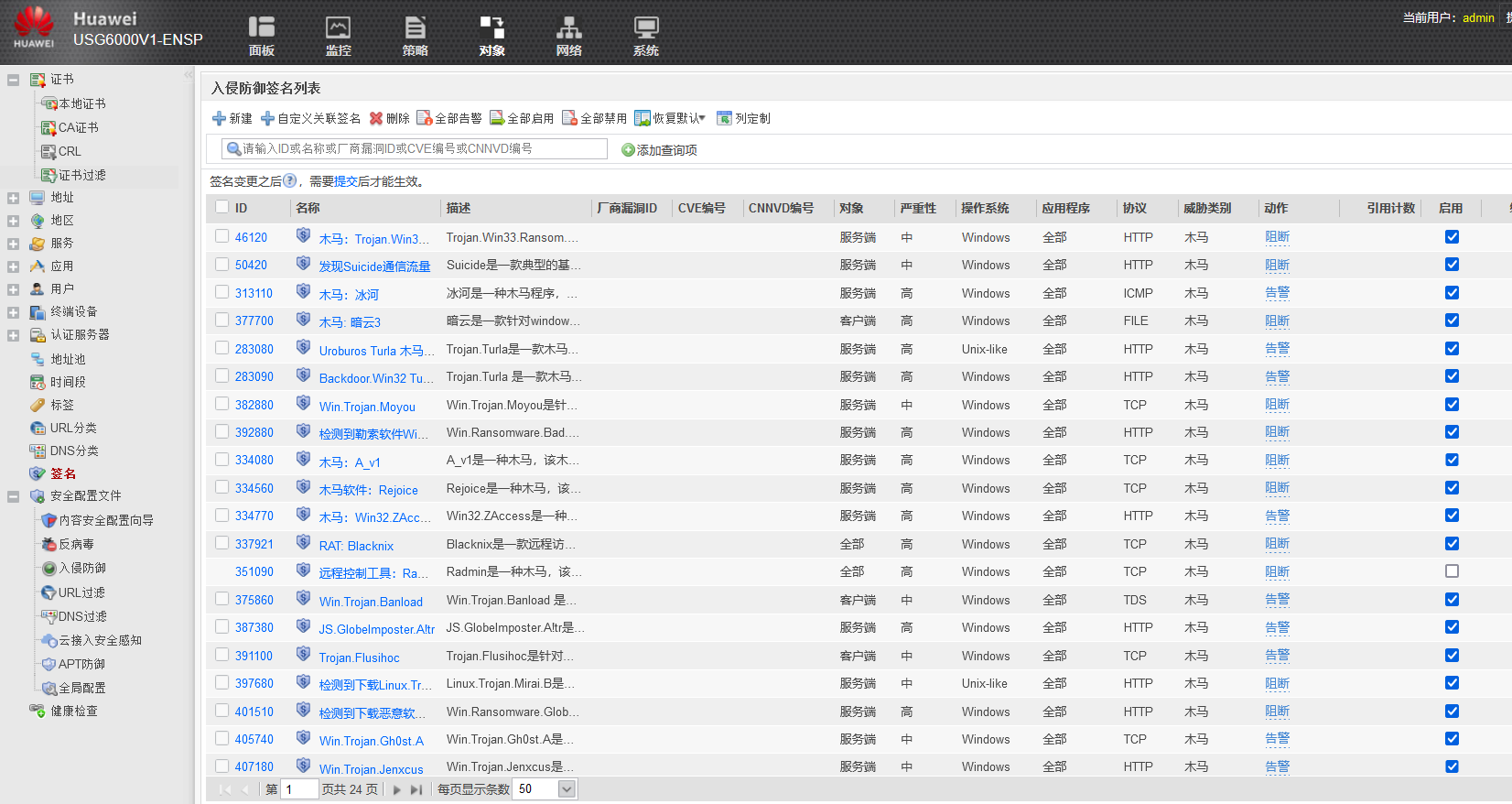Open the 每页显示条数 page size dropdown
Screen dimensions: 1512x804
coord(567,789)
